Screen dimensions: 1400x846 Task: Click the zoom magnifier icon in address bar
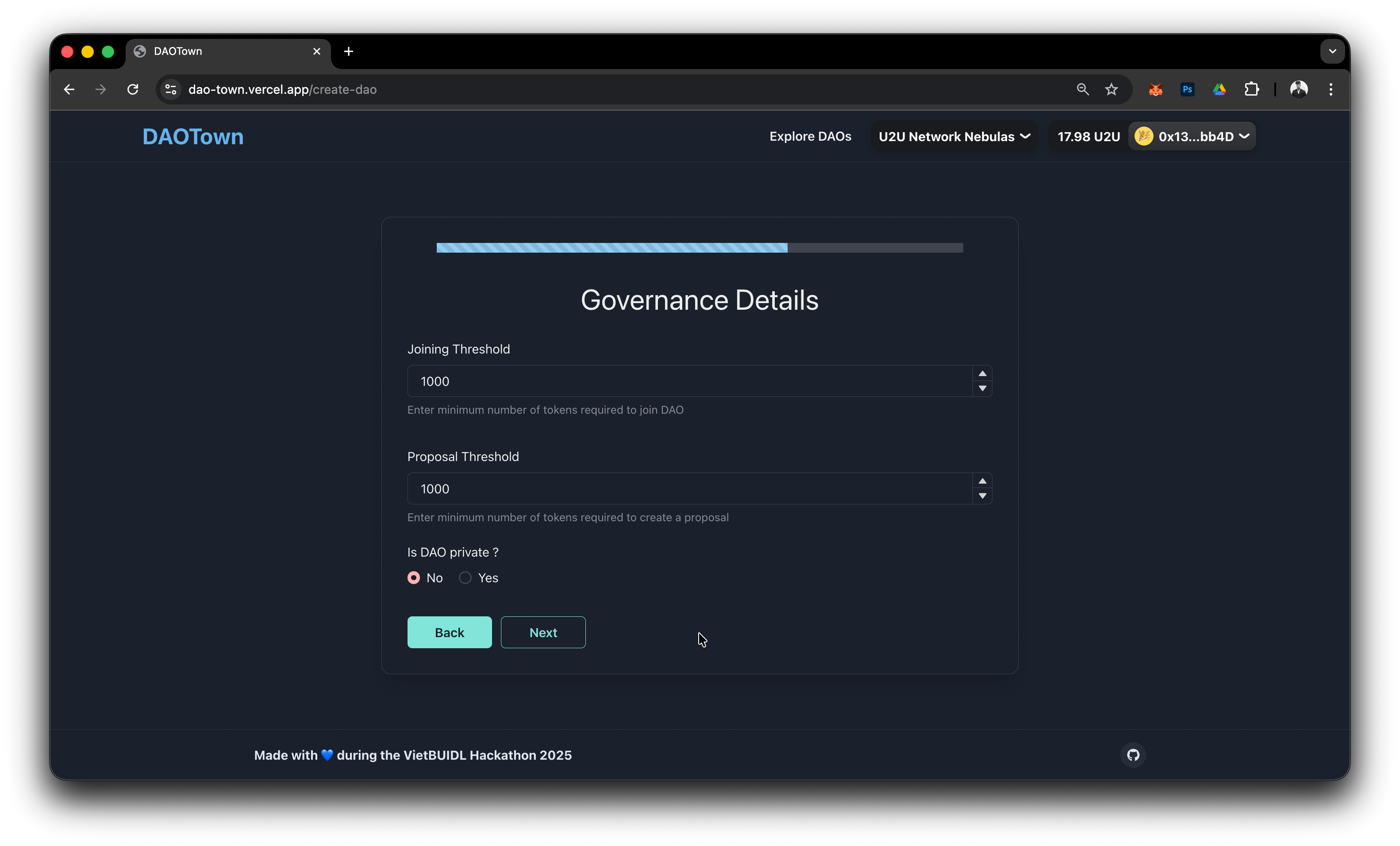(x=1082, y=89)
